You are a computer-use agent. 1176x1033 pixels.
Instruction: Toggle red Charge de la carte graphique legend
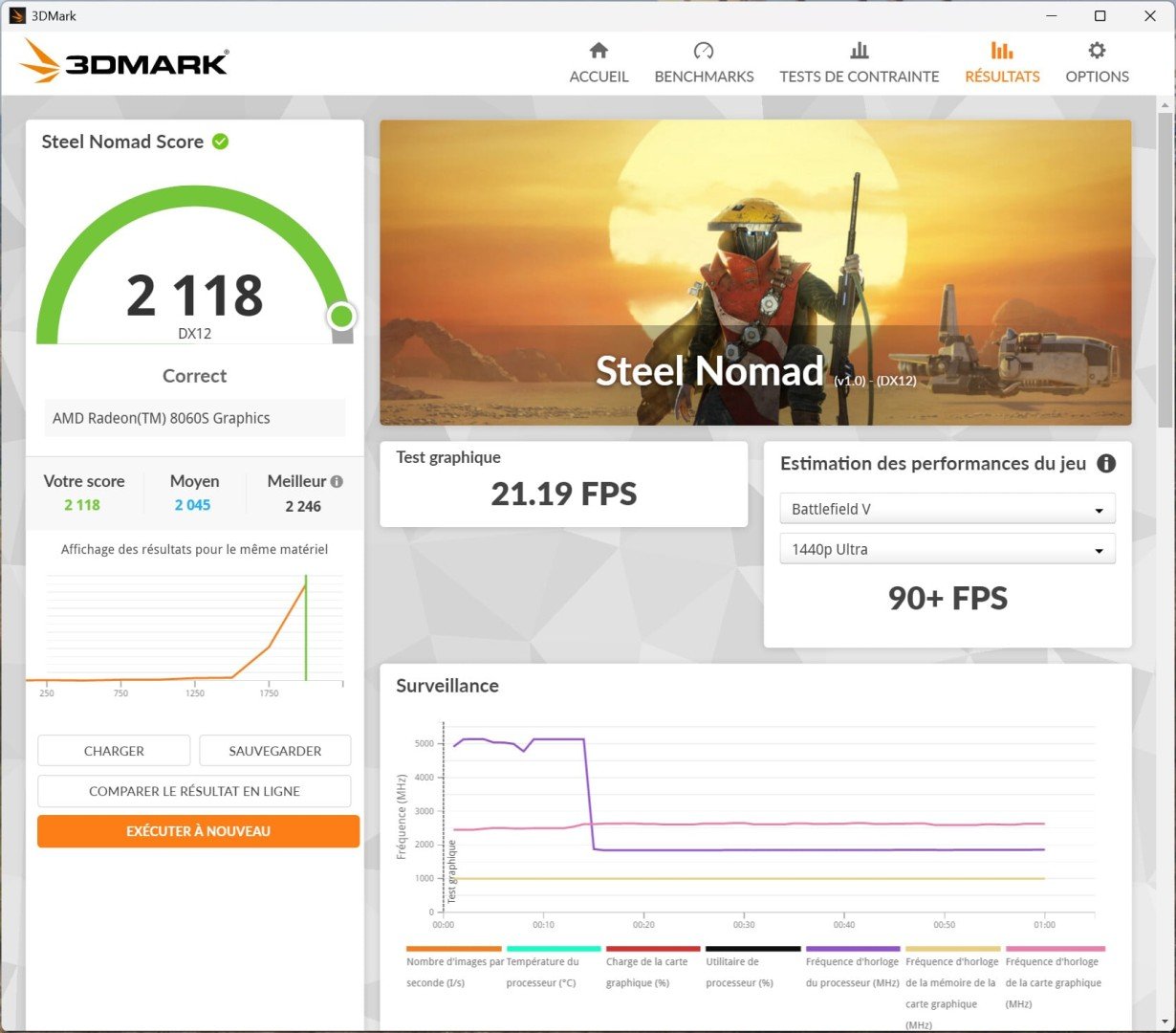point(653,966)
